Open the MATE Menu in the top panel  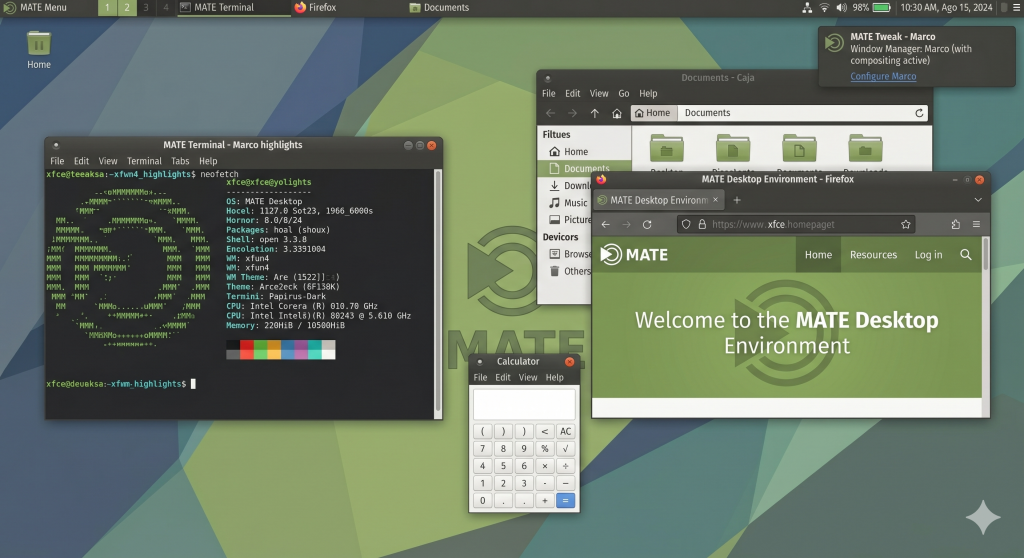(35, 7)
